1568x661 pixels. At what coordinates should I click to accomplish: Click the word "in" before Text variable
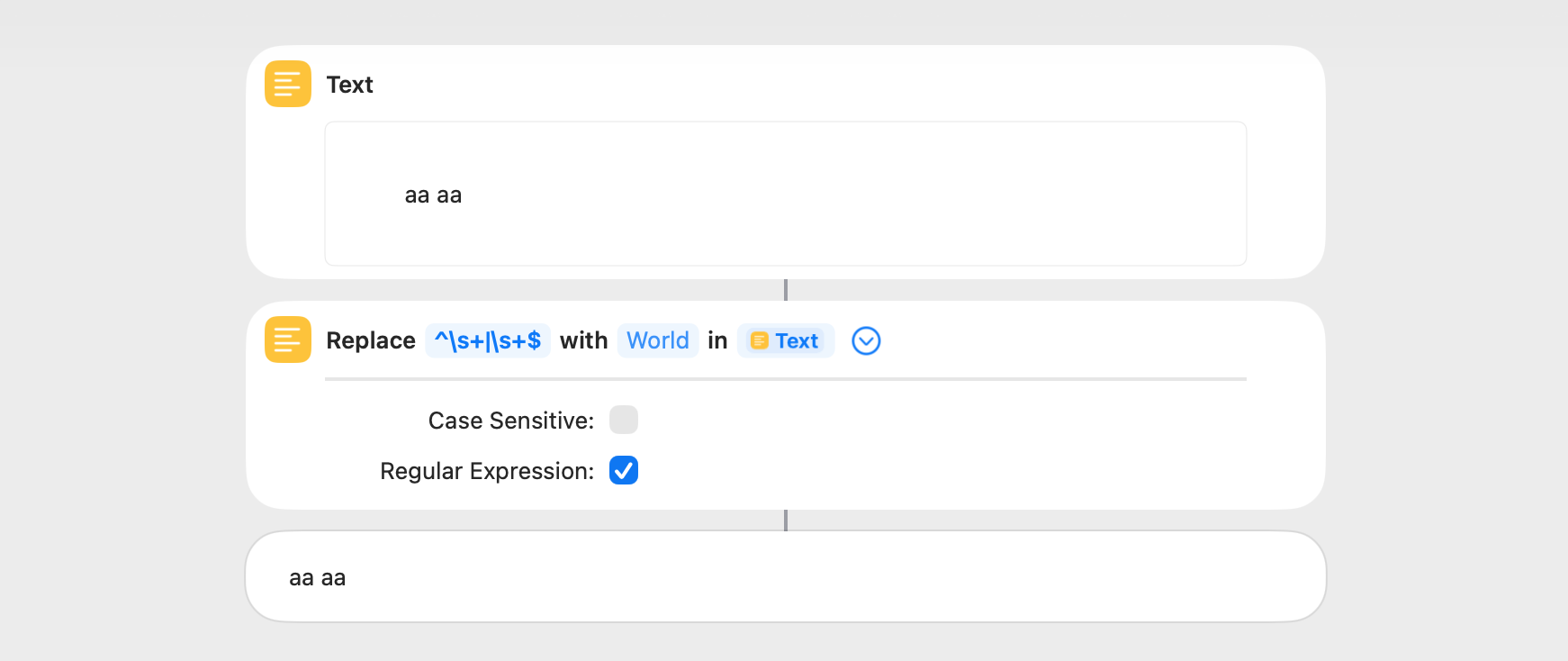coord(717,340)
